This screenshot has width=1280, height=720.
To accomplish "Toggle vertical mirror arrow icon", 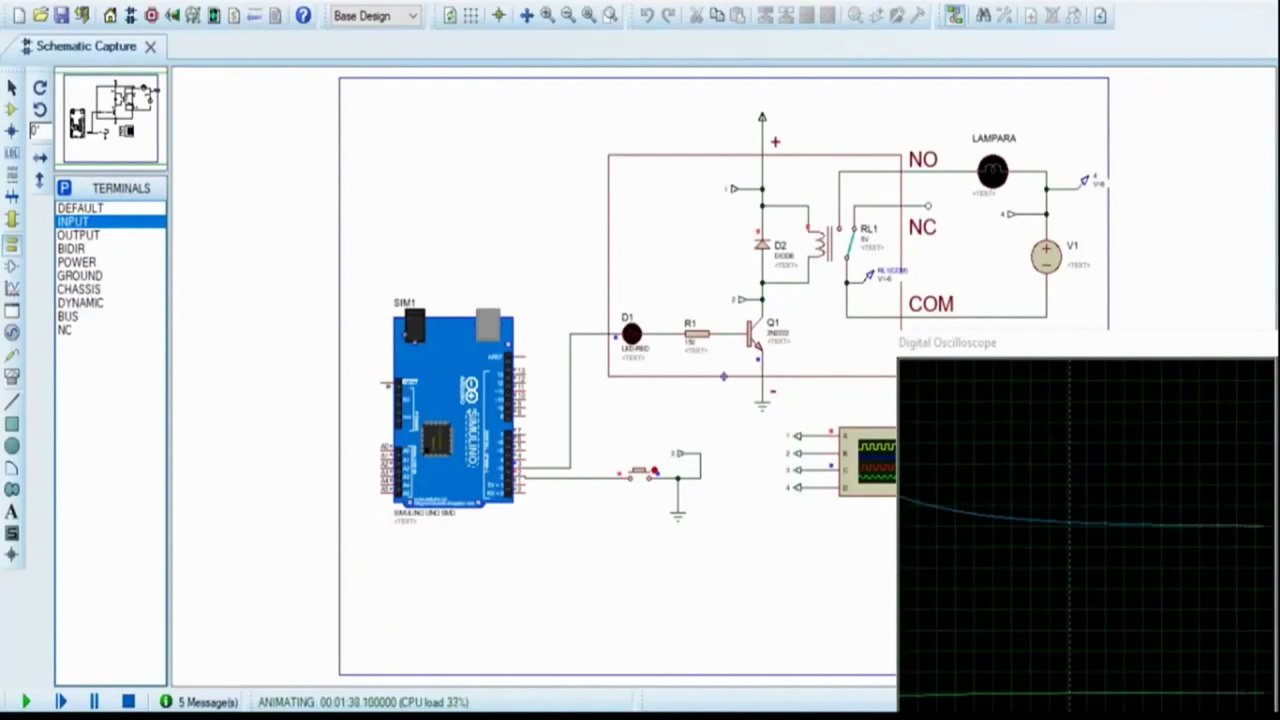I will (x=40, y=180).
